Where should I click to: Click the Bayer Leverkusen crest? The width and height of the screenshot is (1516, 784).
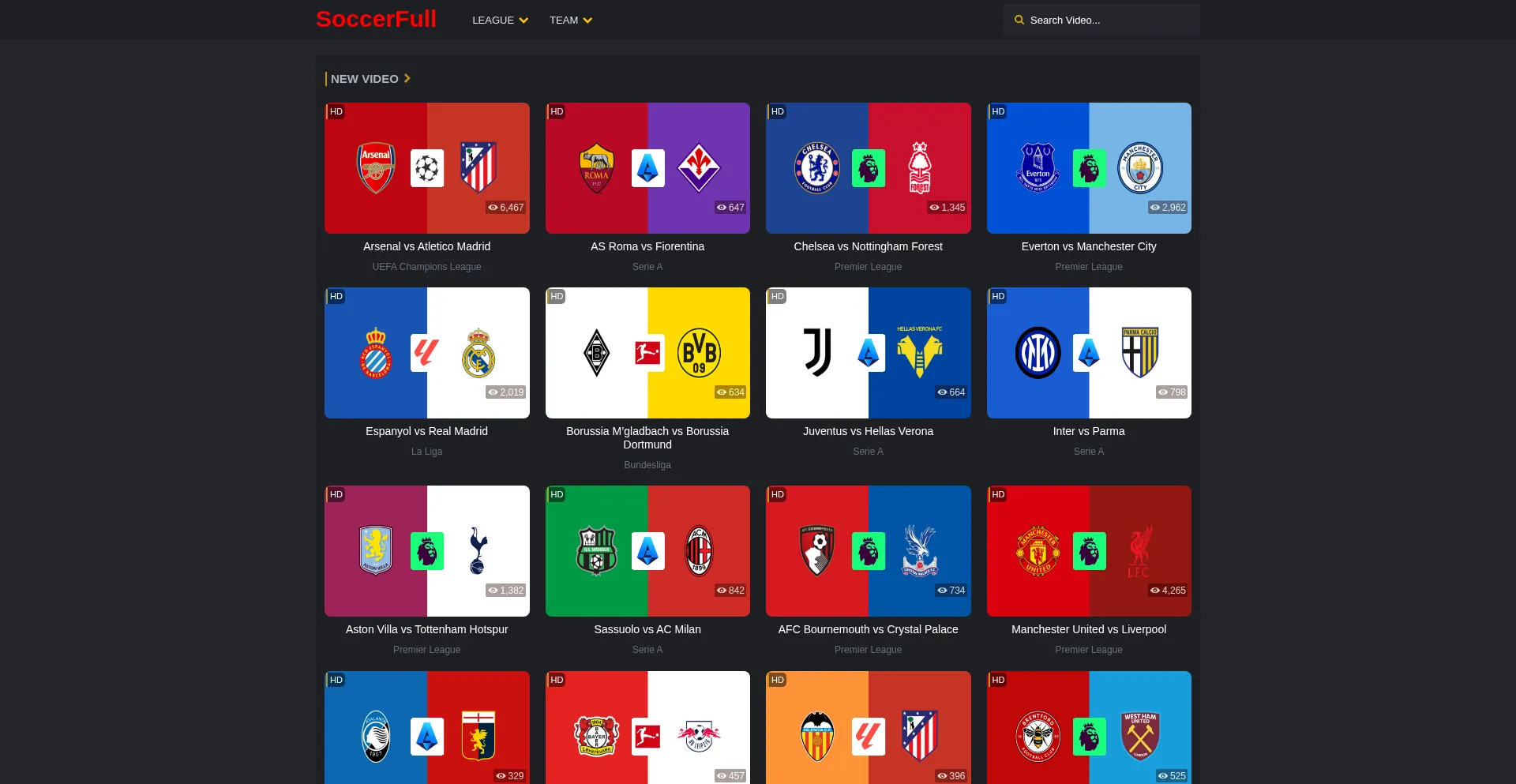tap(597, 737)
